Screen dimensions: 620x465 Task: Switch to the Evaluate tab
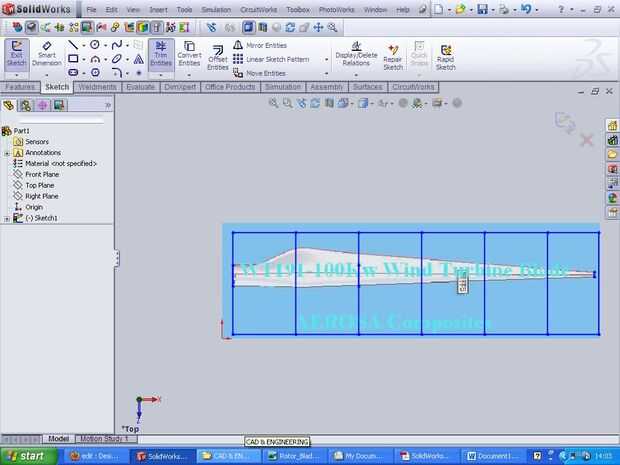coord(140,87)
